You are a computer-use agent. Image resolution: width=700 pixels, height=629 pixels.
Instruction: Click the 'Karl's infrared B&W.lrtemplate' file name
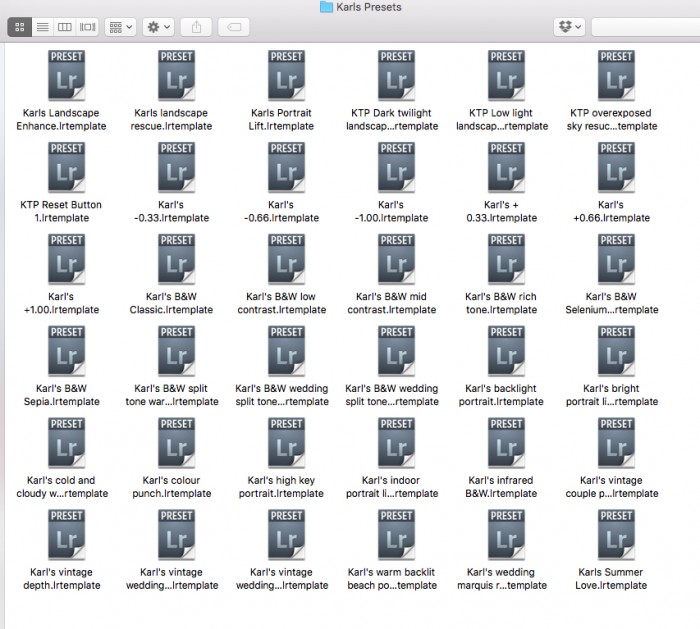tap(501, 487)
